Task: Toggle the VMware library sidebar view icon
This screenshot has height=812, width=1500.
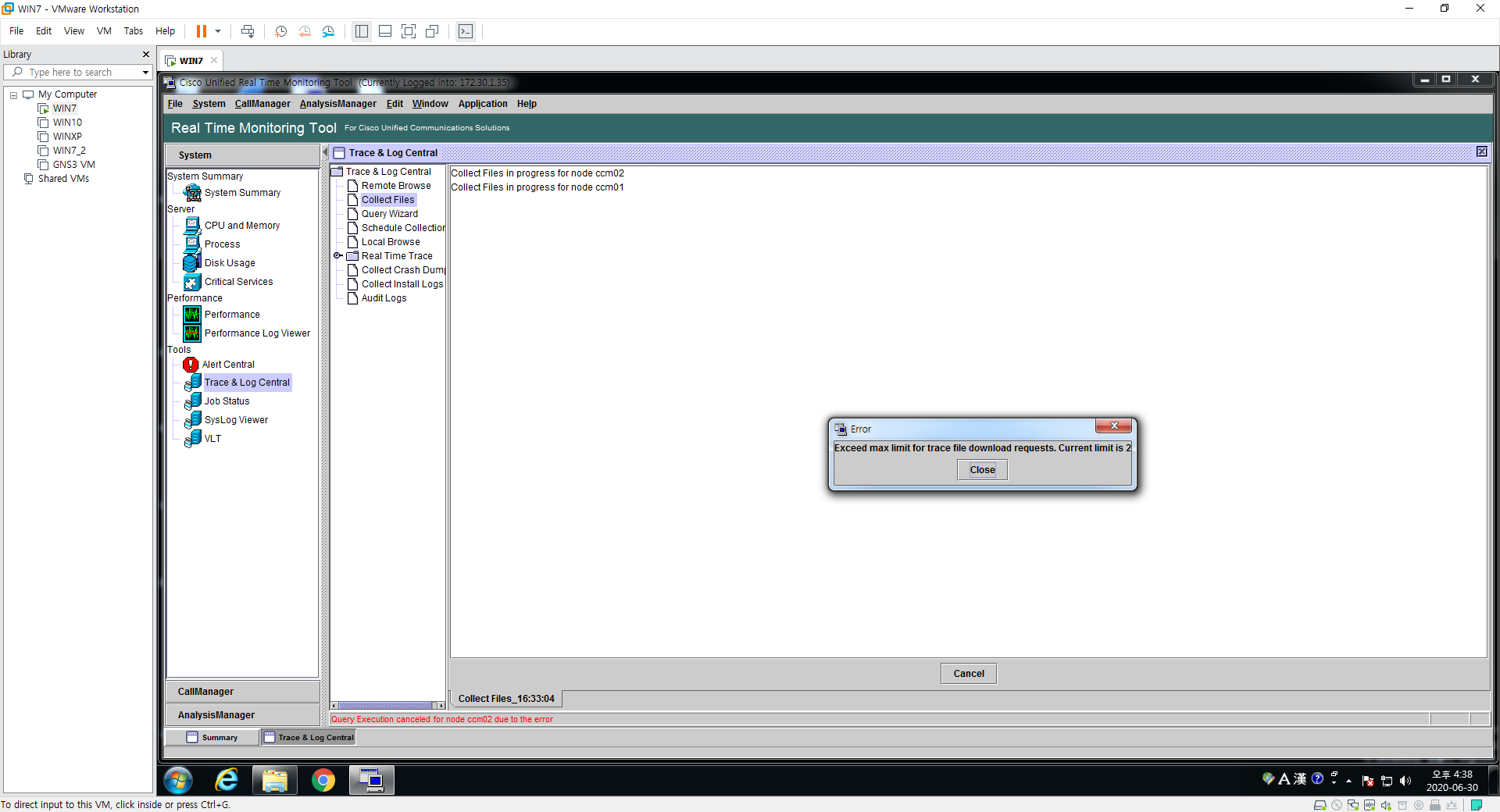Action: coord(362,31)
